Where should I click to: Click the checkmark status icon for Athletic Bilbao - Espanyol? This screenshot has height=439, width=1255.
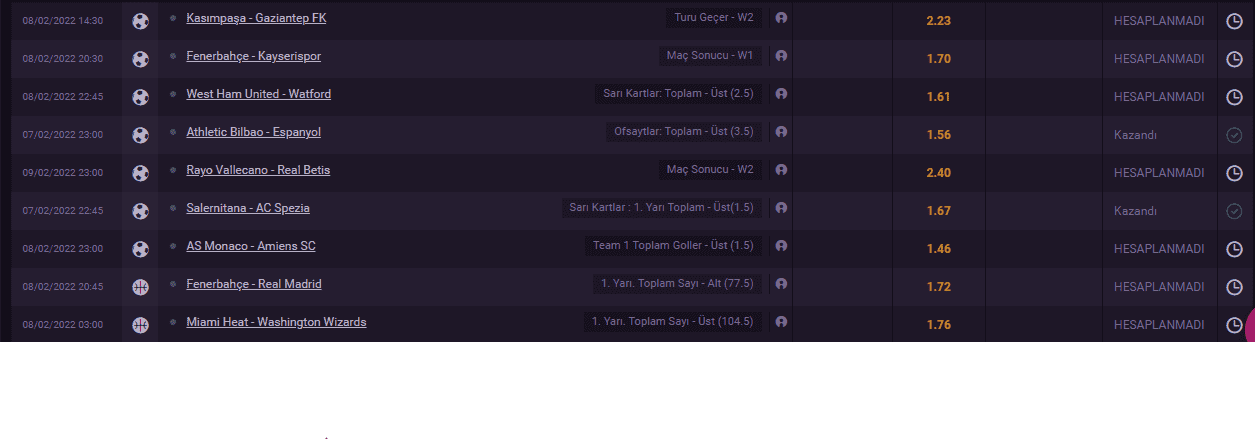pos(1234,135)
